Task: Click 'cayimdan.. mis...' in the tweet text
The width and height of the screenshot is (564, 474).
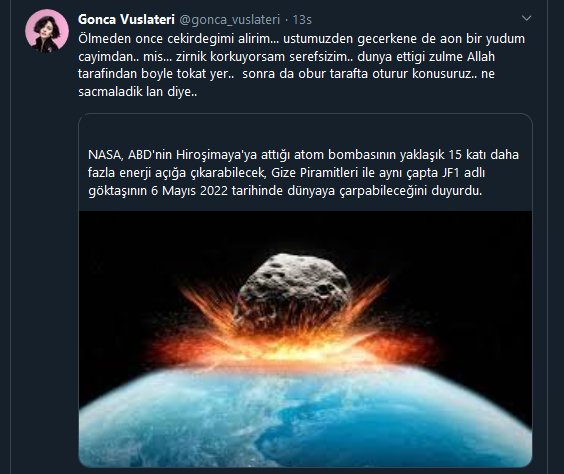Action: point(125,56)
